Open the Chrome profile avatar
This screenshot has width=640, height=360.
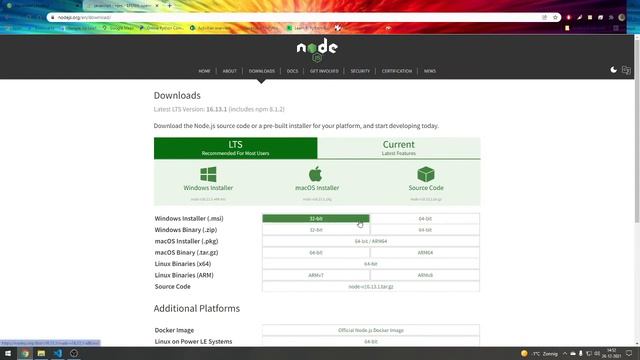(x=622, y=18)
